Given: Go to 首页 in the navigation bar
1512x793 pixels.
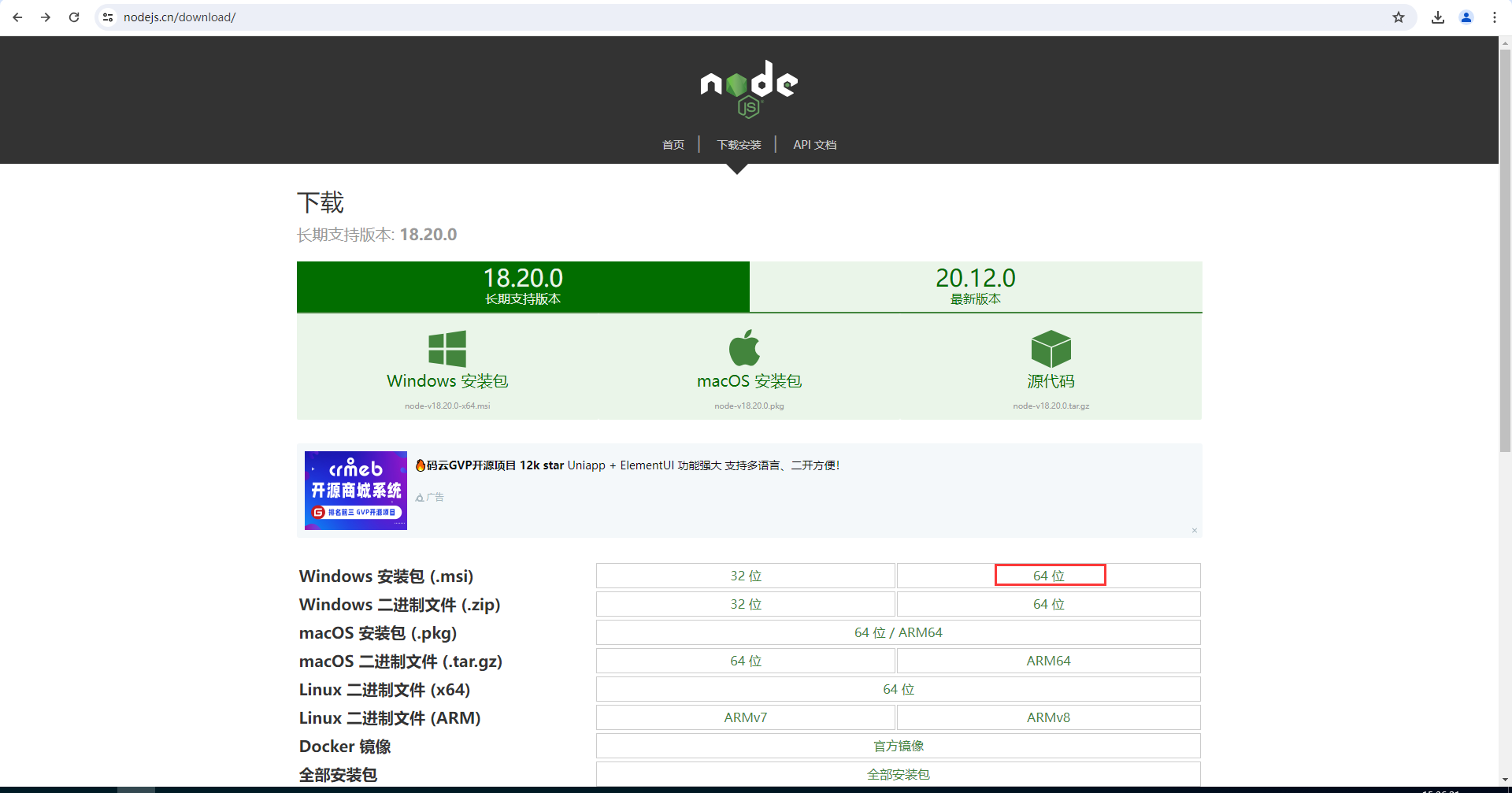Looking at the screenshot, I should click(673, 145).
